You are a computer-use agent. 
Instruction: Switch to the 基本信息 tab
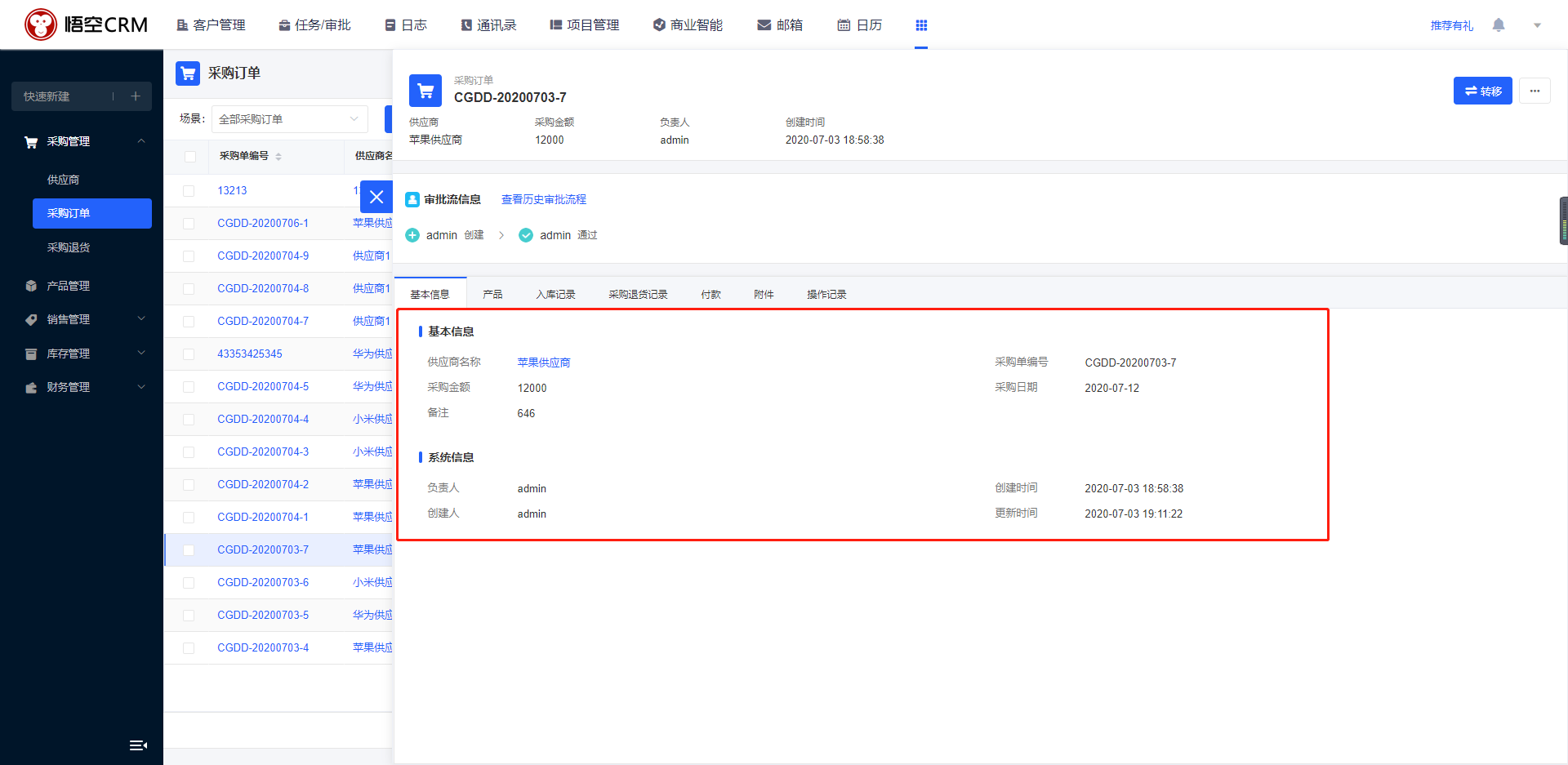(430, 294)
